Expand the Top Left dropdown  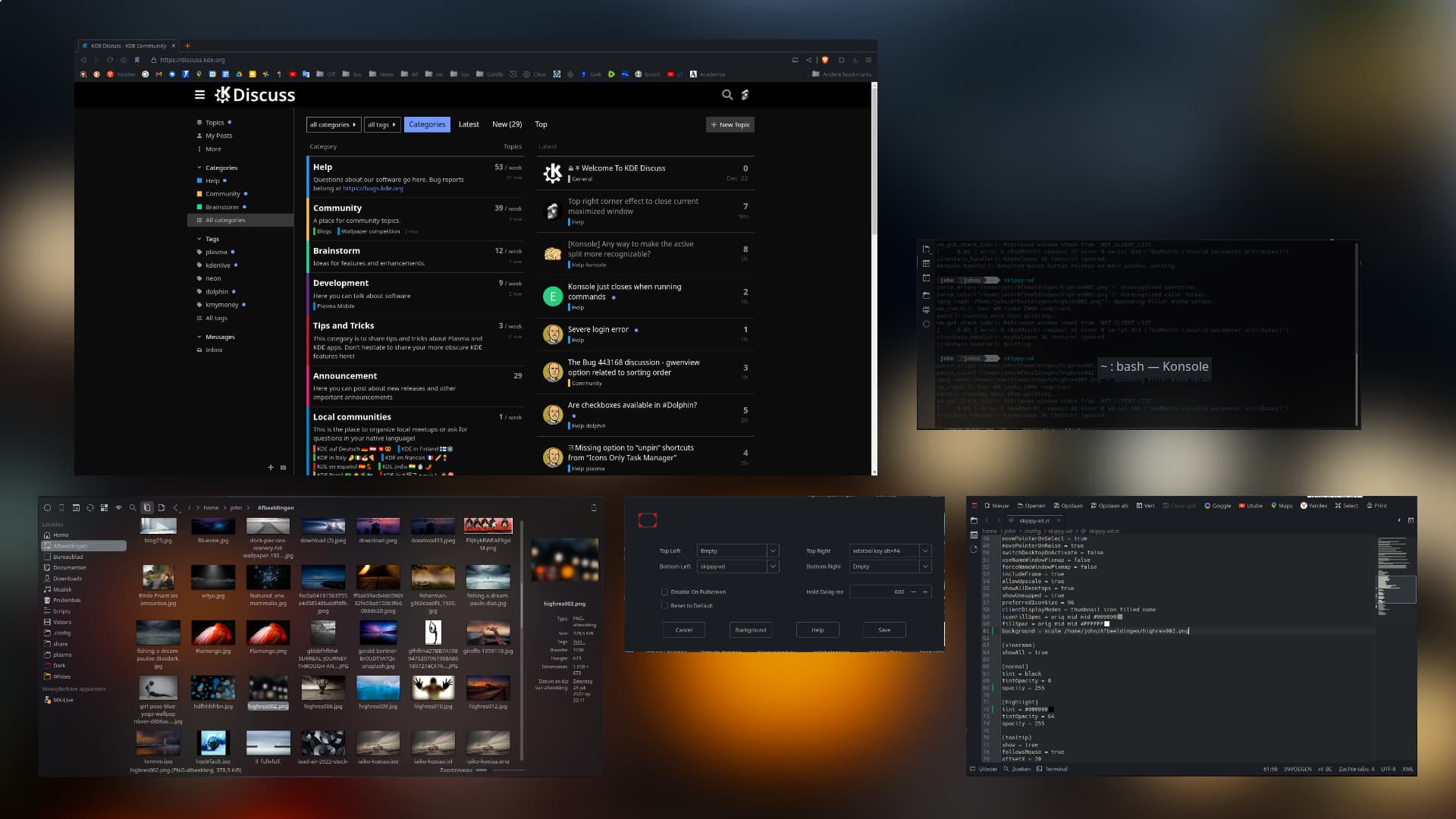coord(773,551)
